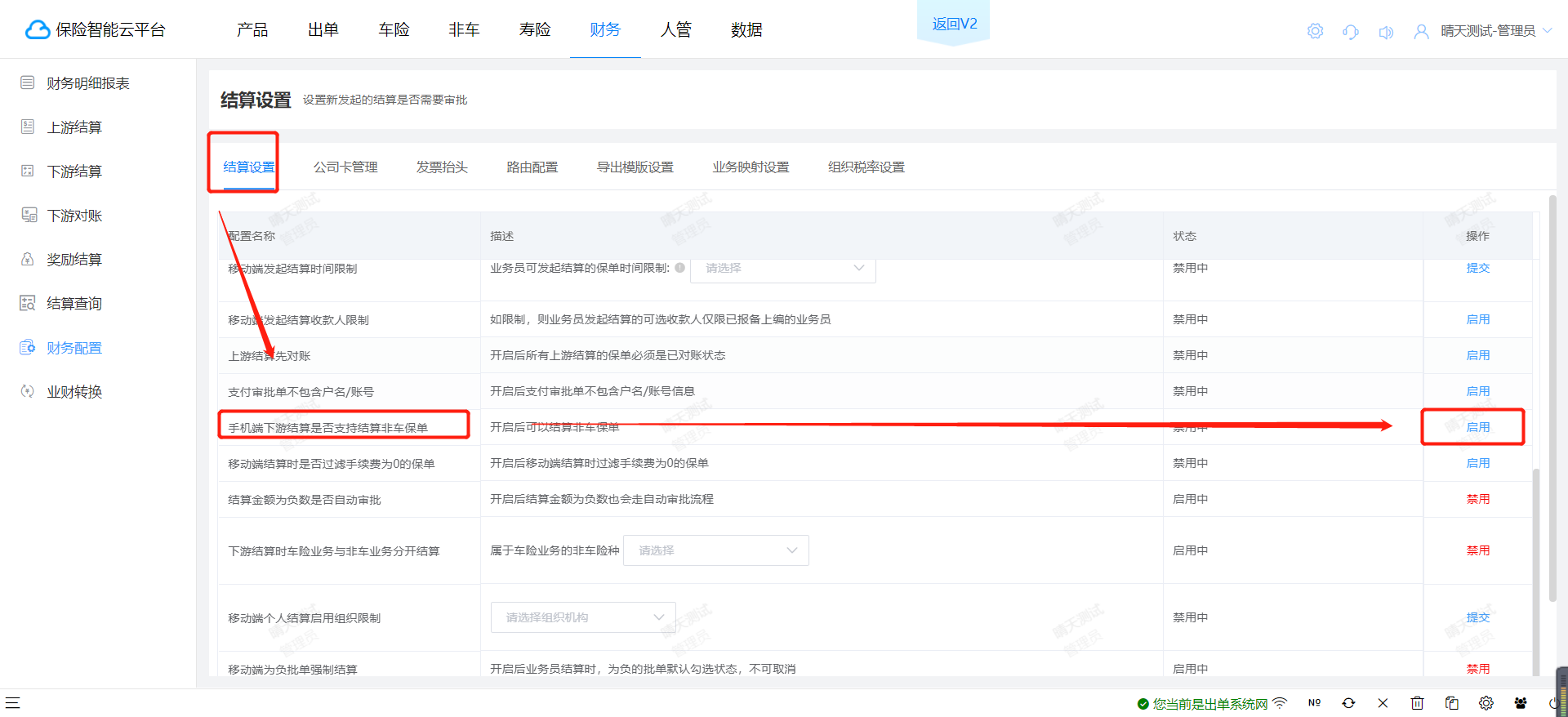Click the info icon beside 保单时间限制
This screenshot has width=1568, height=717.
click(679, 268)
